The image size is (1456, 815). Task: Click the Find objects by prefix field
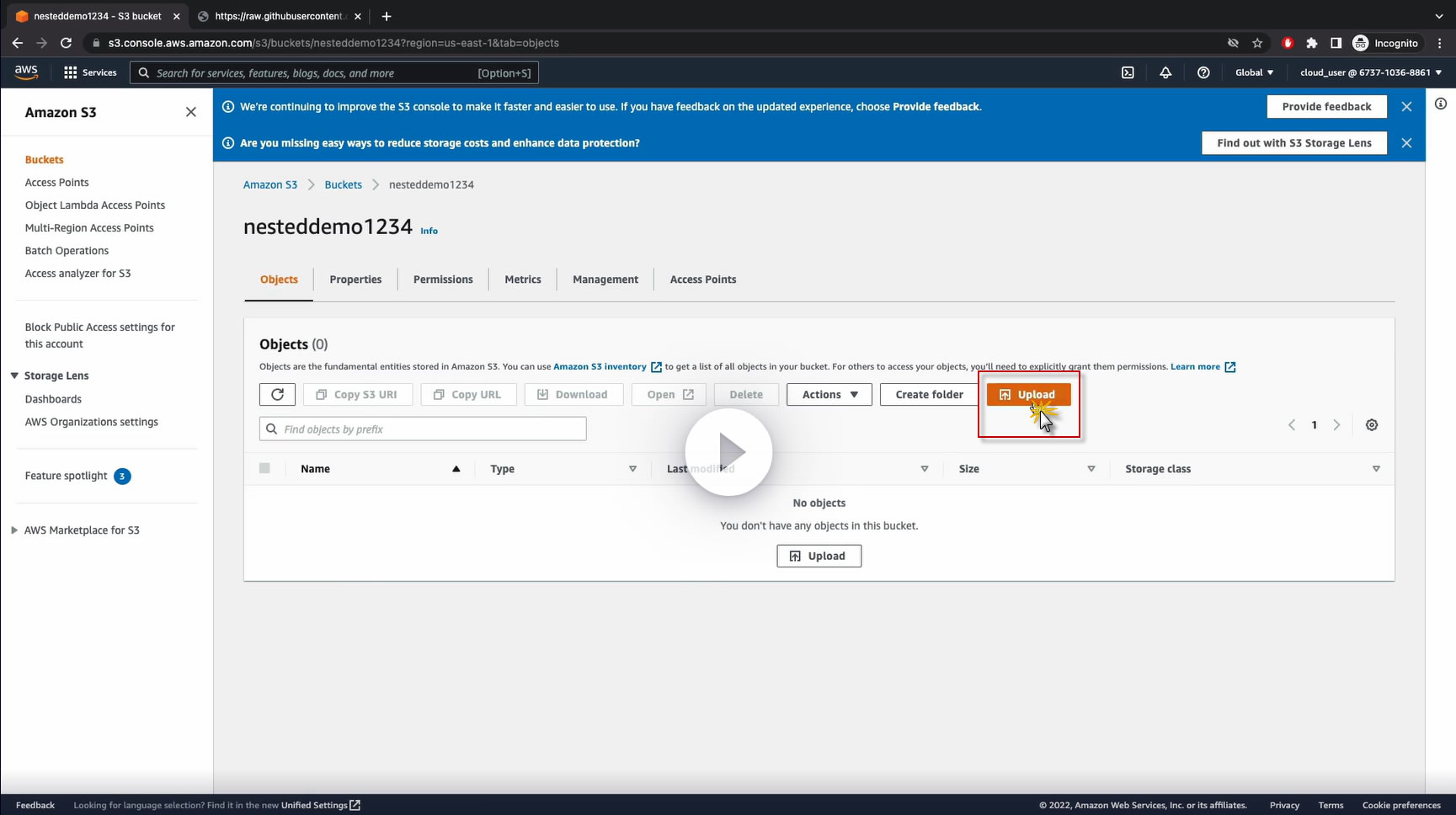pyautogui.click(x=423, y=429)
